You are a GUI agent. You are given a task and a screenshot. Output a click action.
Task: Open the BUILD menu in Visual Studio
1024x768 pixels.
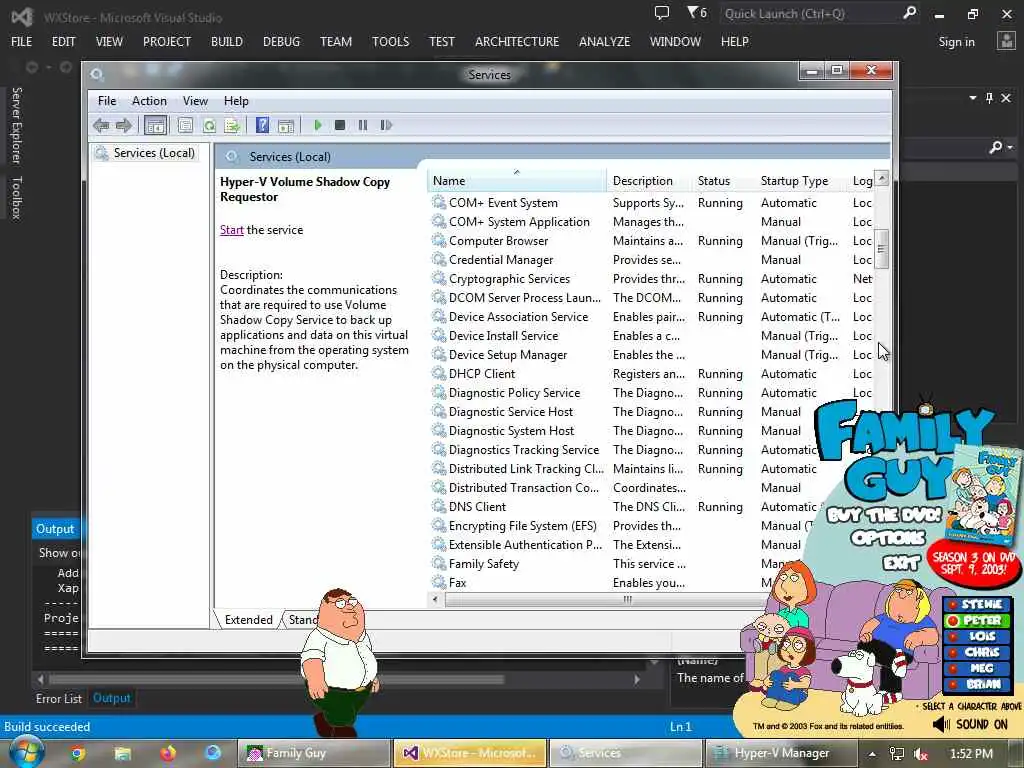[227, 42]
